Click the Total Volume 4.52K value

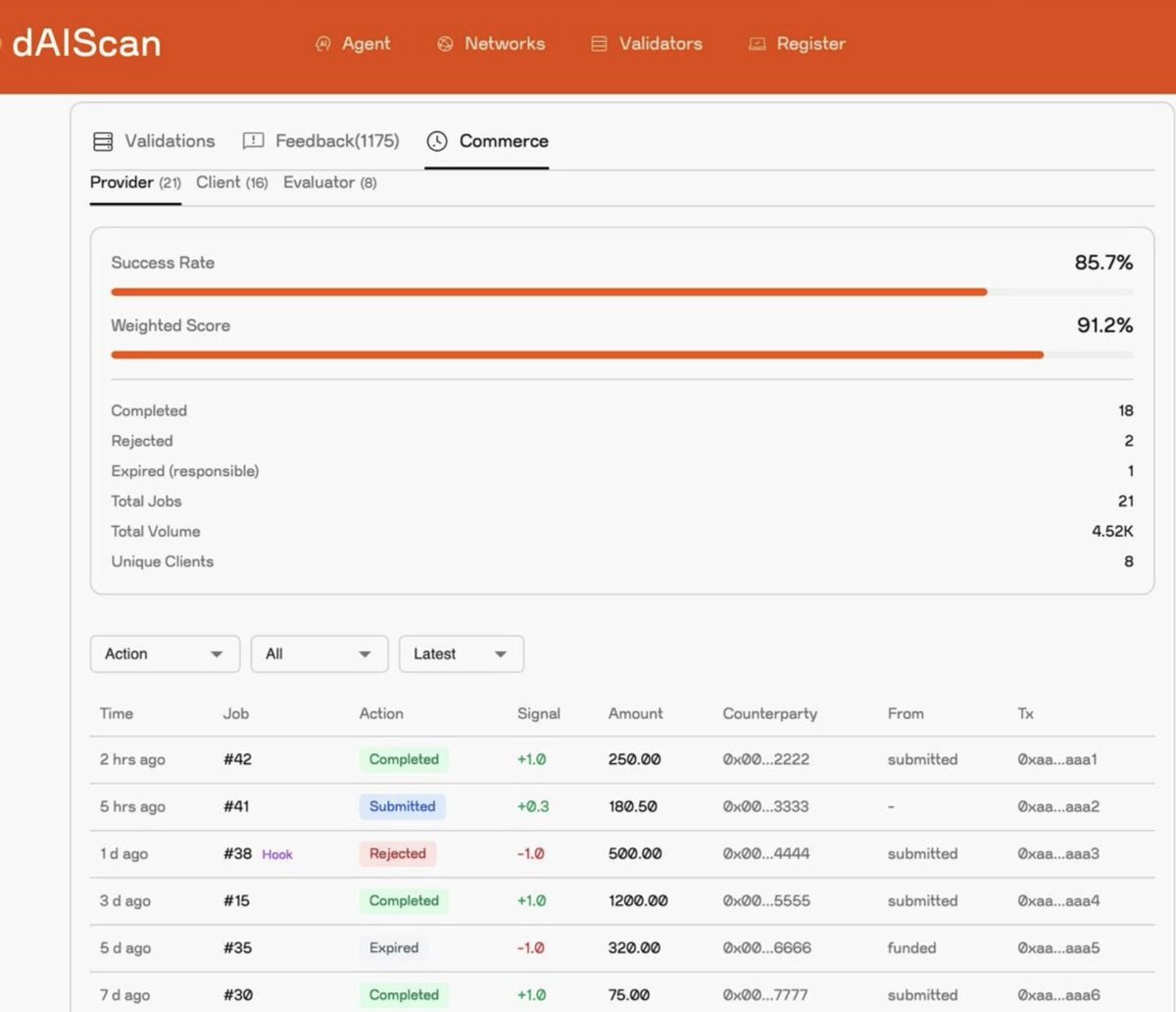(x=1112, y=531)
